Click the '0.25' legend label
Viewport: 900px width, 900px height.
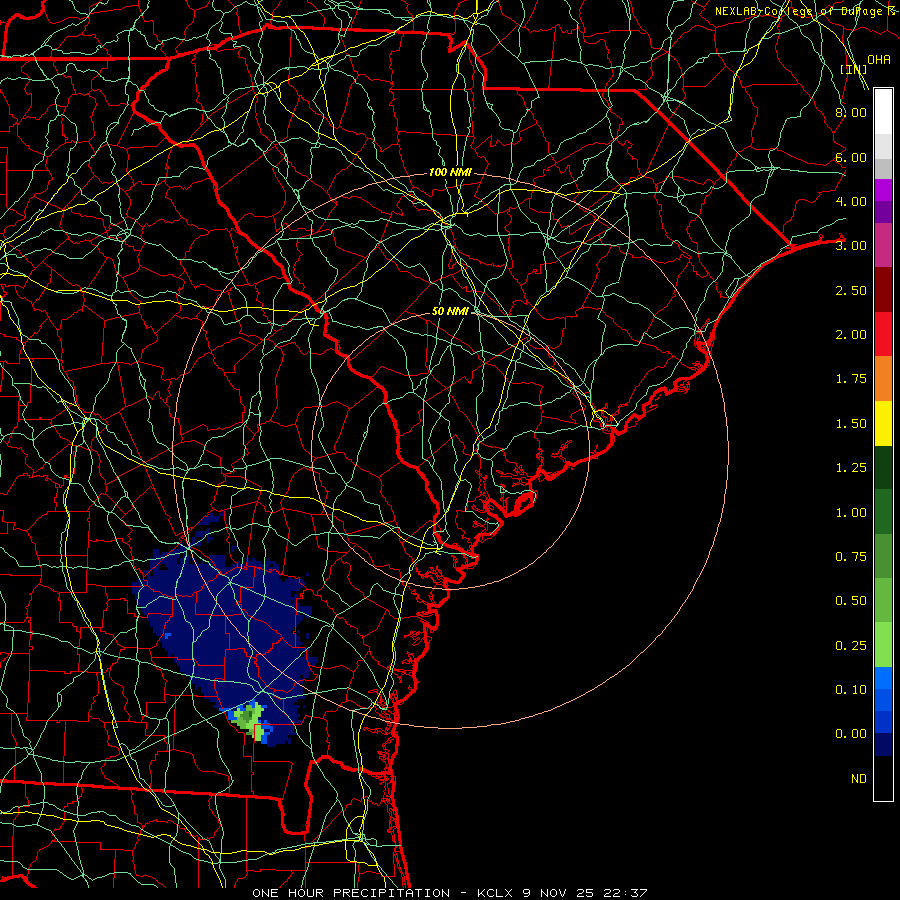(851, 646)
